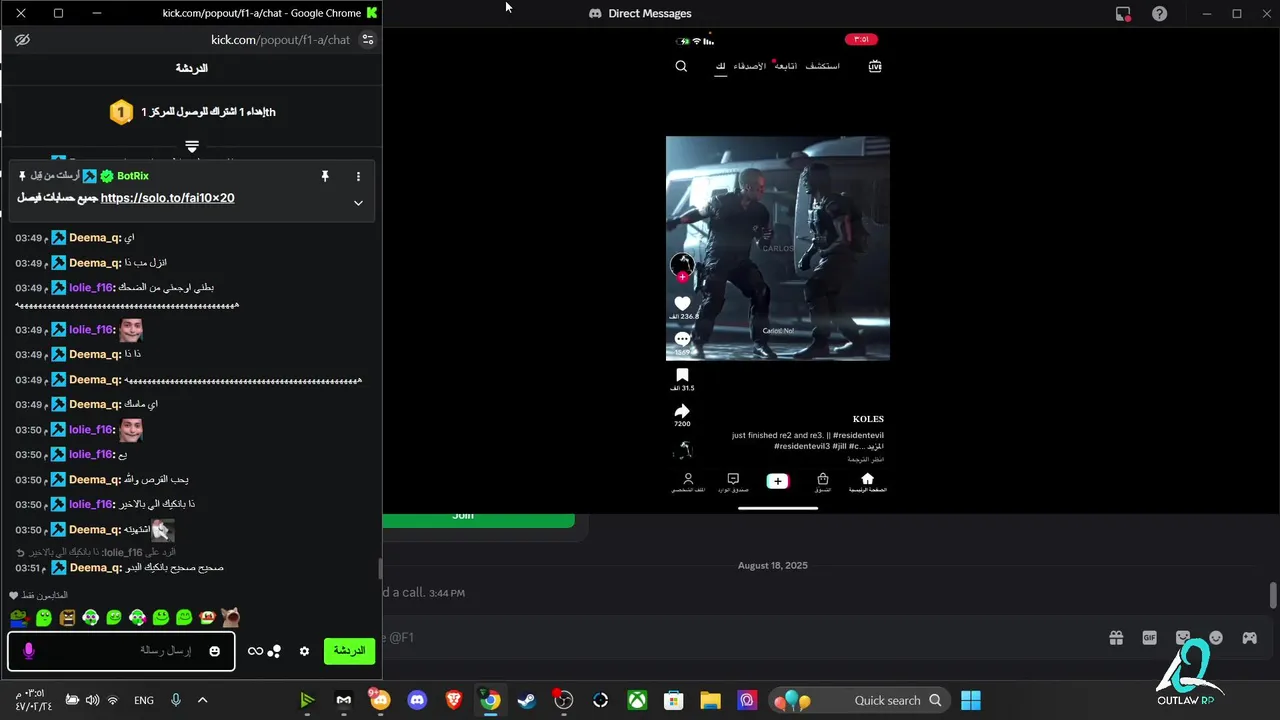1280x720 pixels.
Task: Open chat settings gear
Action: [x=304, y=651]
